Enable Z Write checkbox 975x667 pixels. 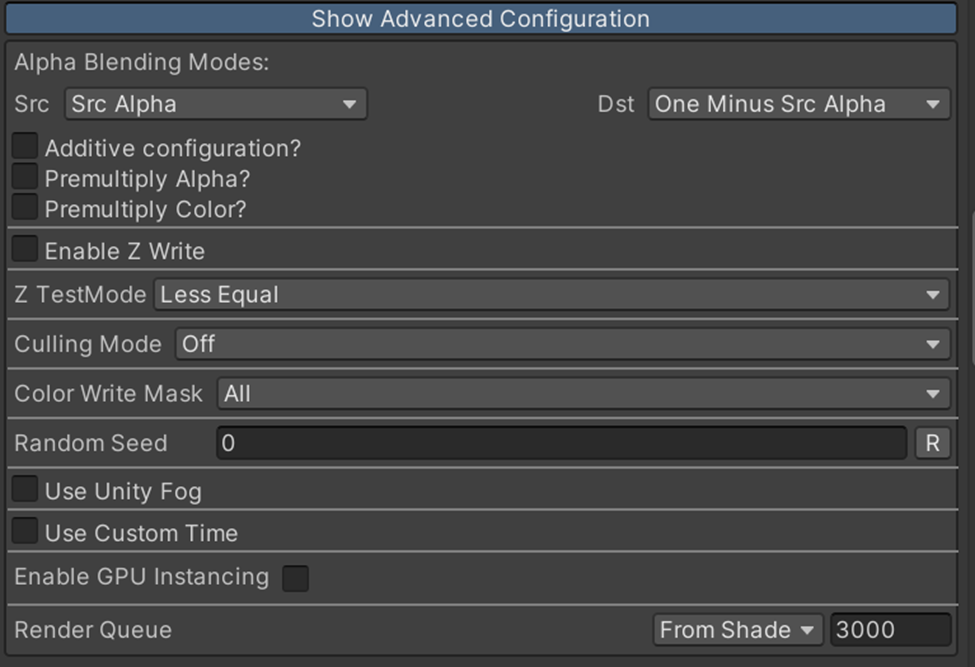[x=25, y=249]
